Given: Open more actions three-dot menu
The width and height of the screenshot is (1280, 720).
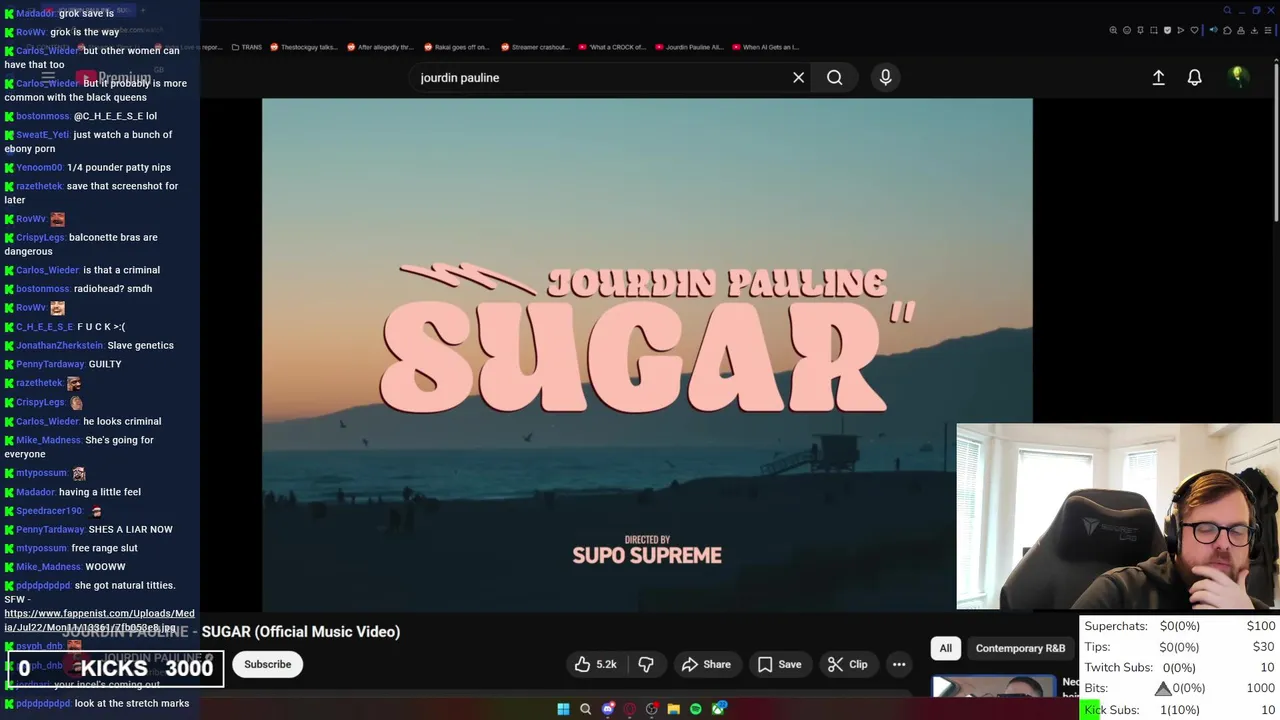Looking at the screenshot, I should click(899, 664).
